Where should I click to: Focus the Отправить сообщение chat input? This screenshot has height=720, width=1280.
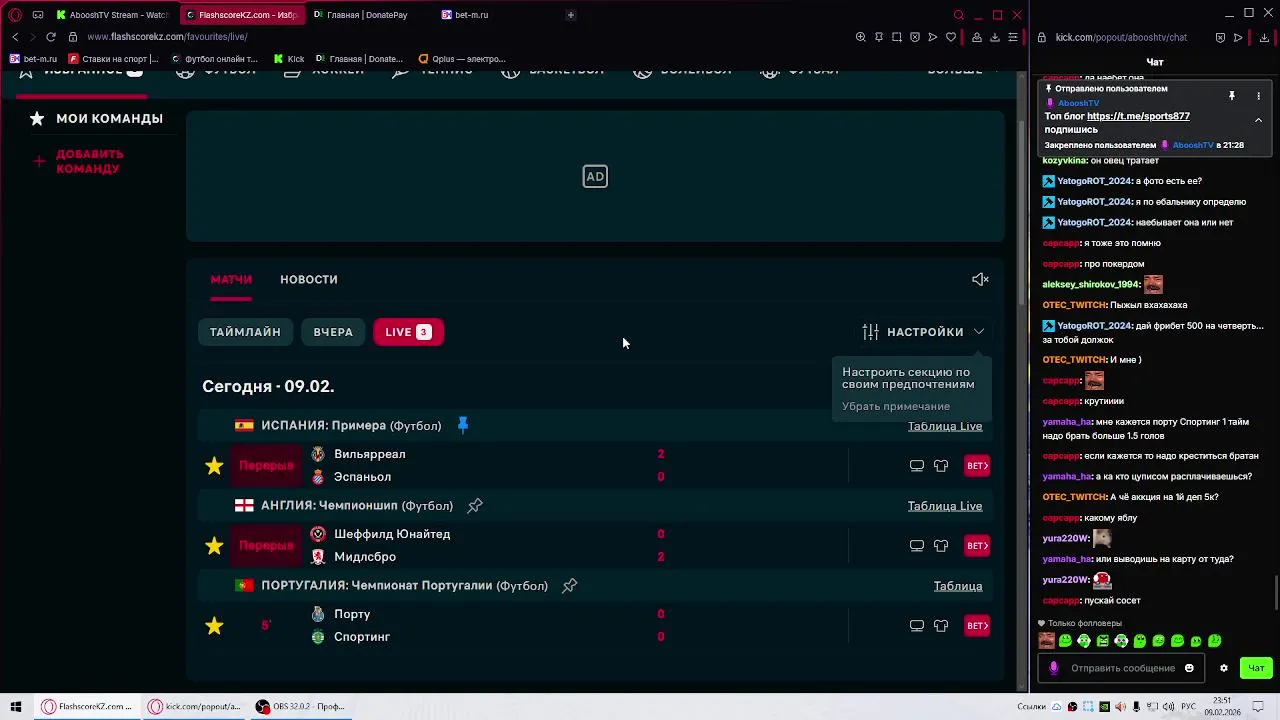click(x=1122, y=668)
